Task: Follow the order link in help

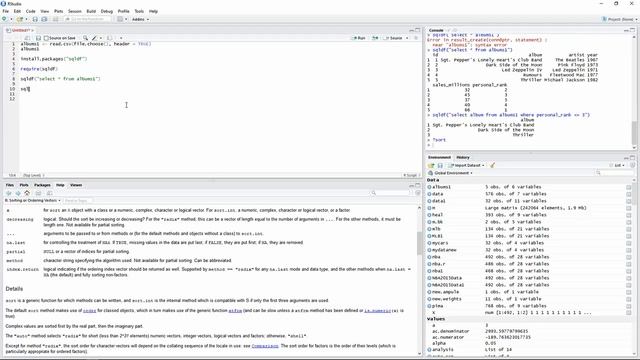Action: [89, 311]
